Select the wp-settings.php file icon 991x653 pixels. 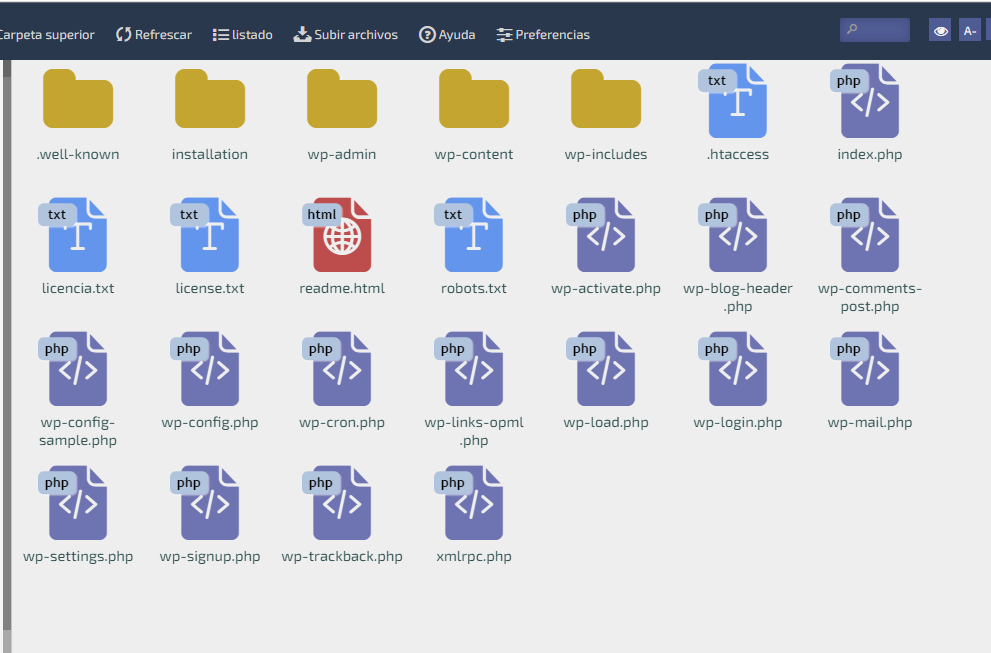pos(73,503)
